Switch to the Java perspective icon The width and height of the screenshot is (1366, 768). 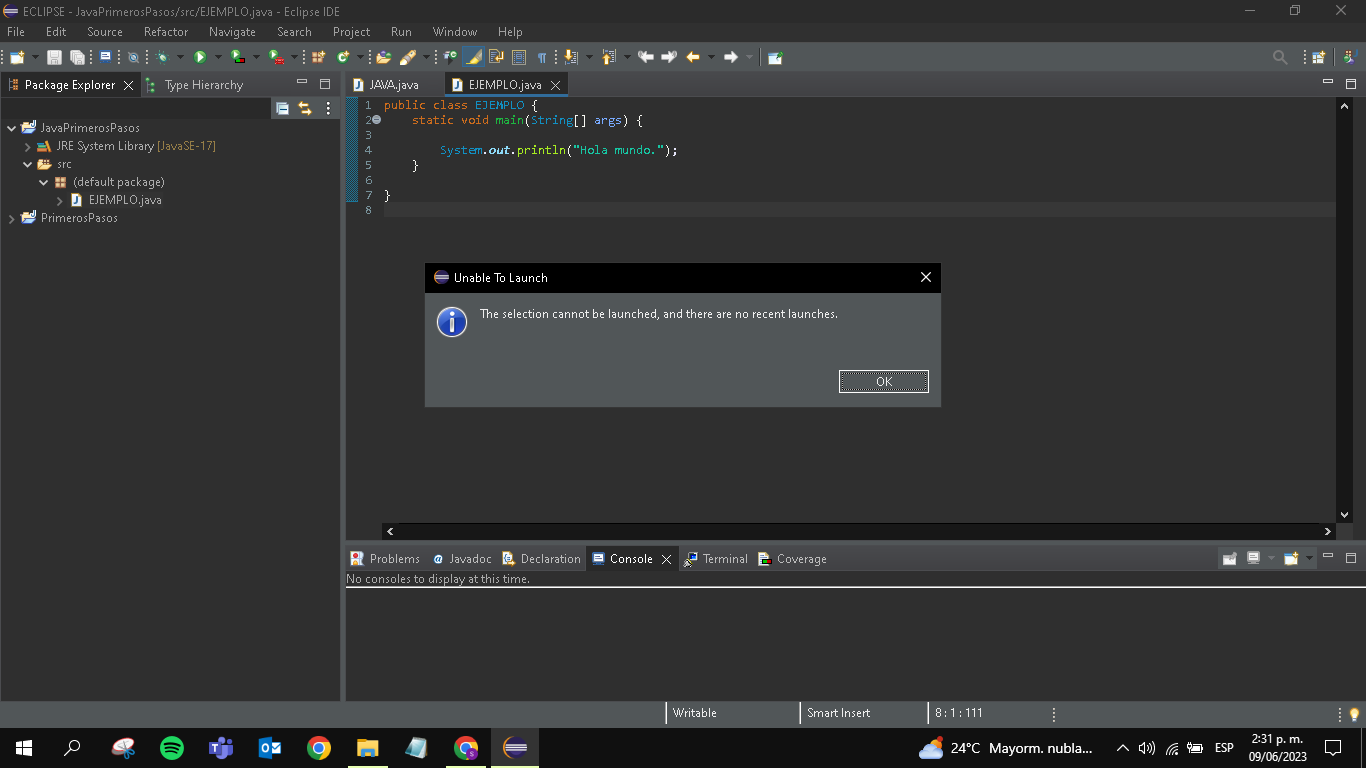pos(1349,57)
